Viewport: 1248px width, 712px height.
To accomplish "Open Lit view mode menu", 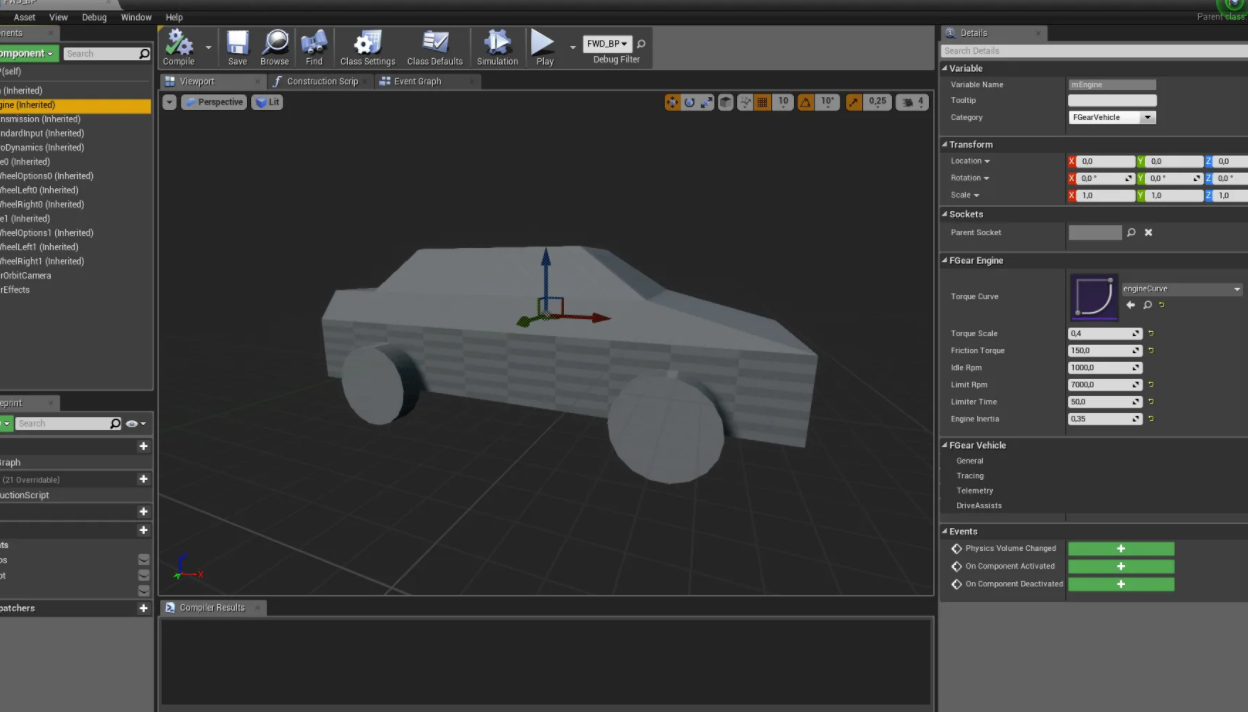I will [267, 102].
